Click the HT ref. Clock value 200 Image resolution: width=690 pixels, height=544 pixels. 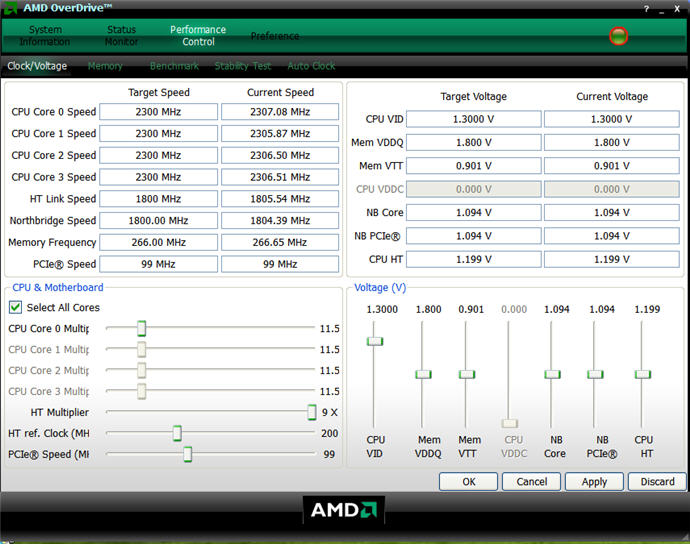tap(330, 433)
